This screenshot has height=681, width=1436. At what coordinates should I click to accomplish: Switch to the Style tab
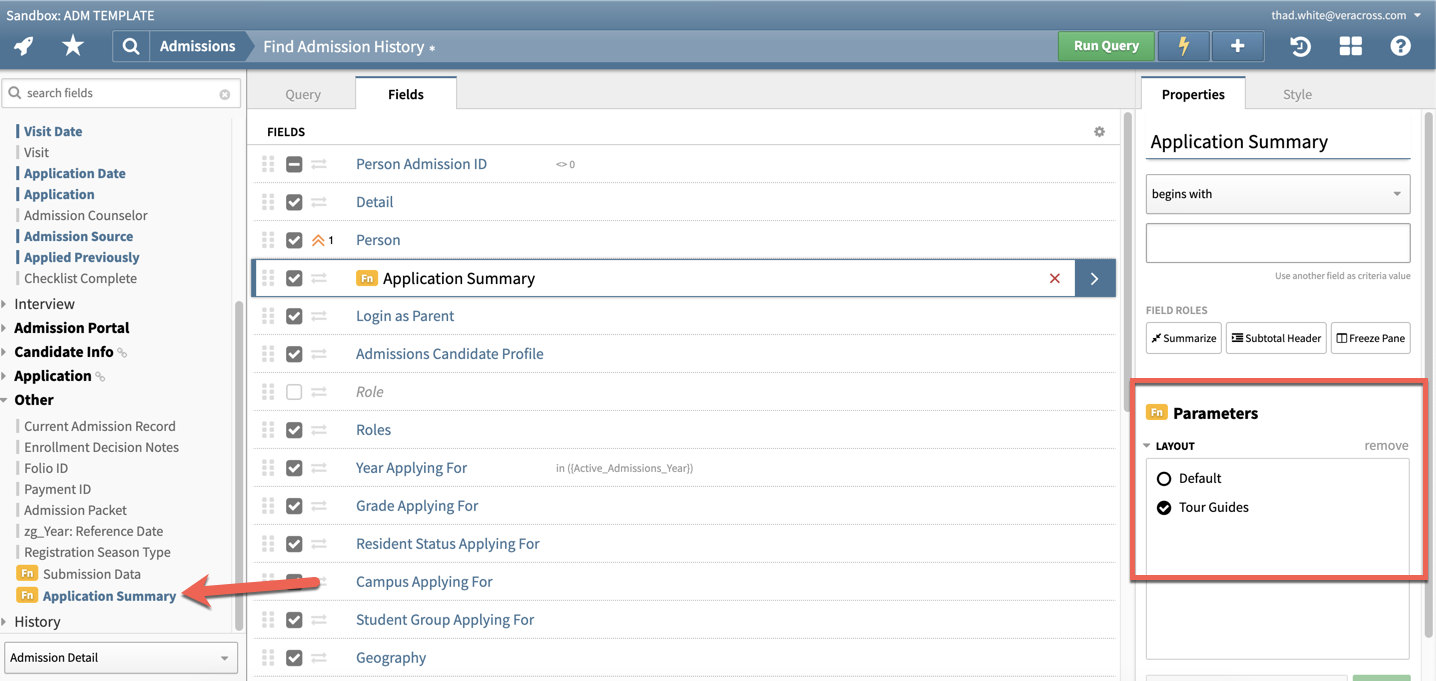coord(1296,93)
